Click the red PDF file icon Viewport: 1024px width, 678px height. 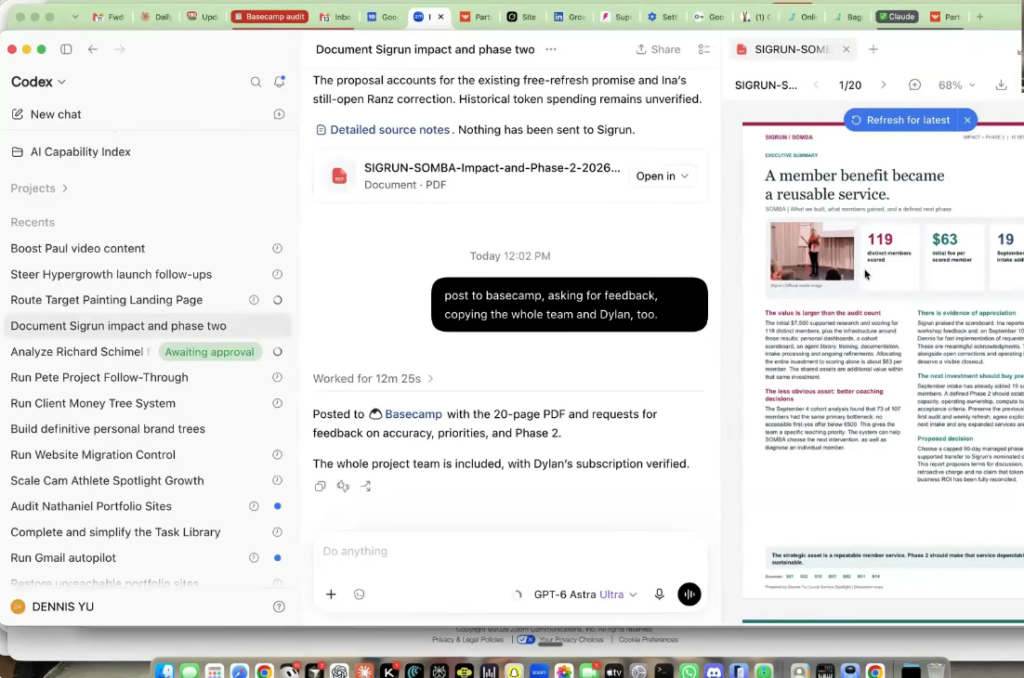[340, 176]
